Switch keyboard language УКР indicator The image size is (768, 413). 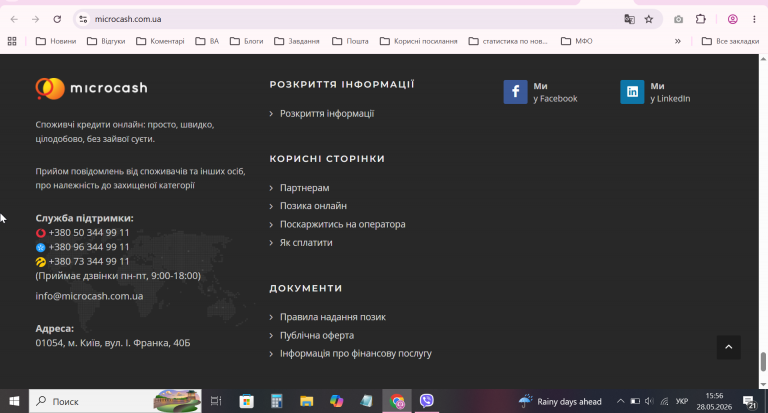682,401
